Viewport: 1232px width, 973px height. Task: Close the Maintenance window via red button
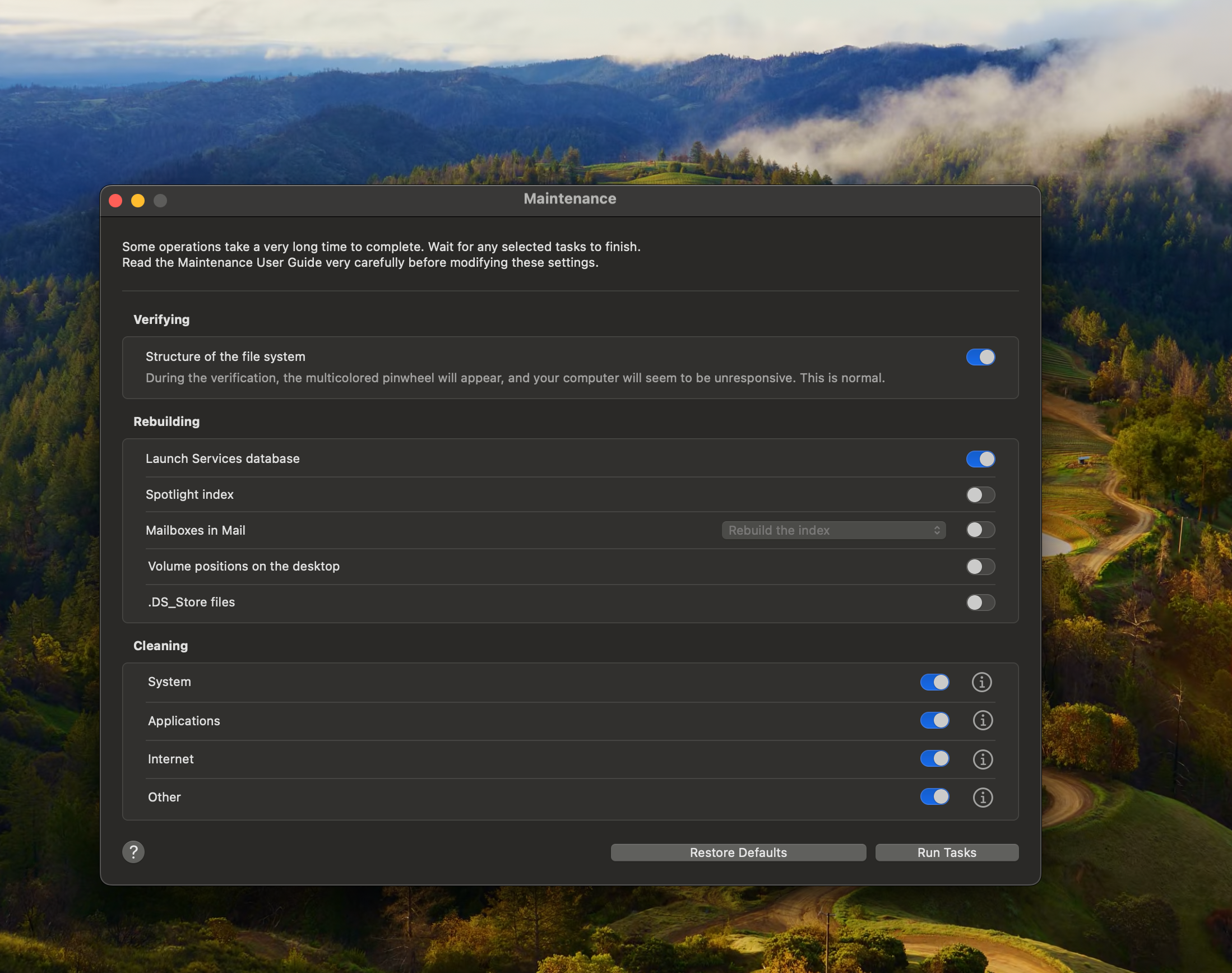(115, 201)
